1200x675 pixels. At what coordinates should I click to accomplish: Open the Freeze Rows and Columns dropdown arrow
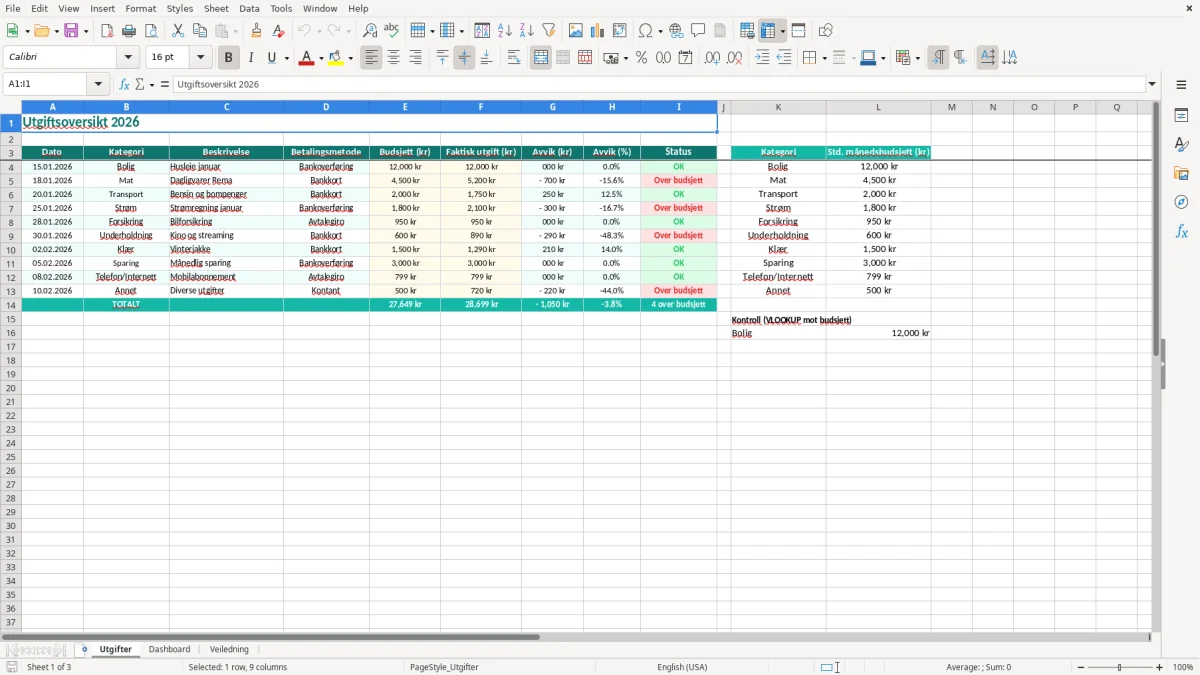(x=783, y=31)
